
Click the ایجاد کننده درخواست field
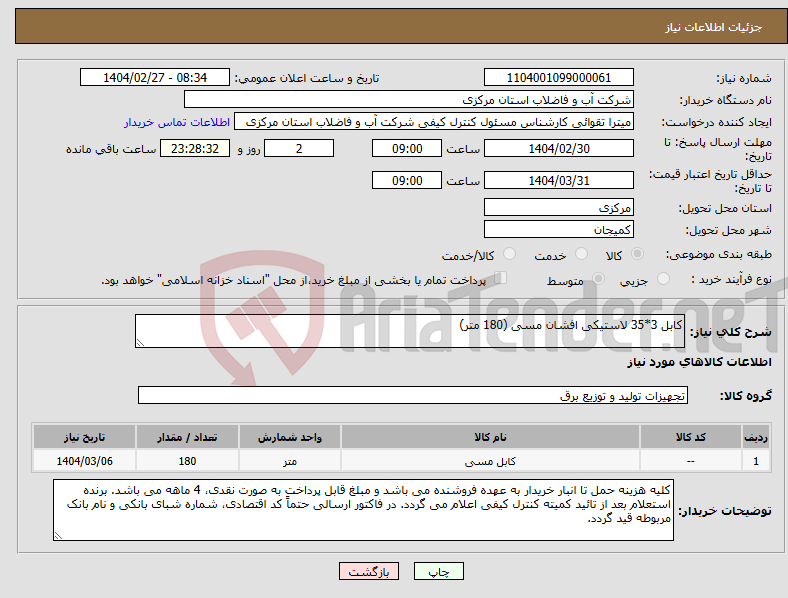point(434,122)
